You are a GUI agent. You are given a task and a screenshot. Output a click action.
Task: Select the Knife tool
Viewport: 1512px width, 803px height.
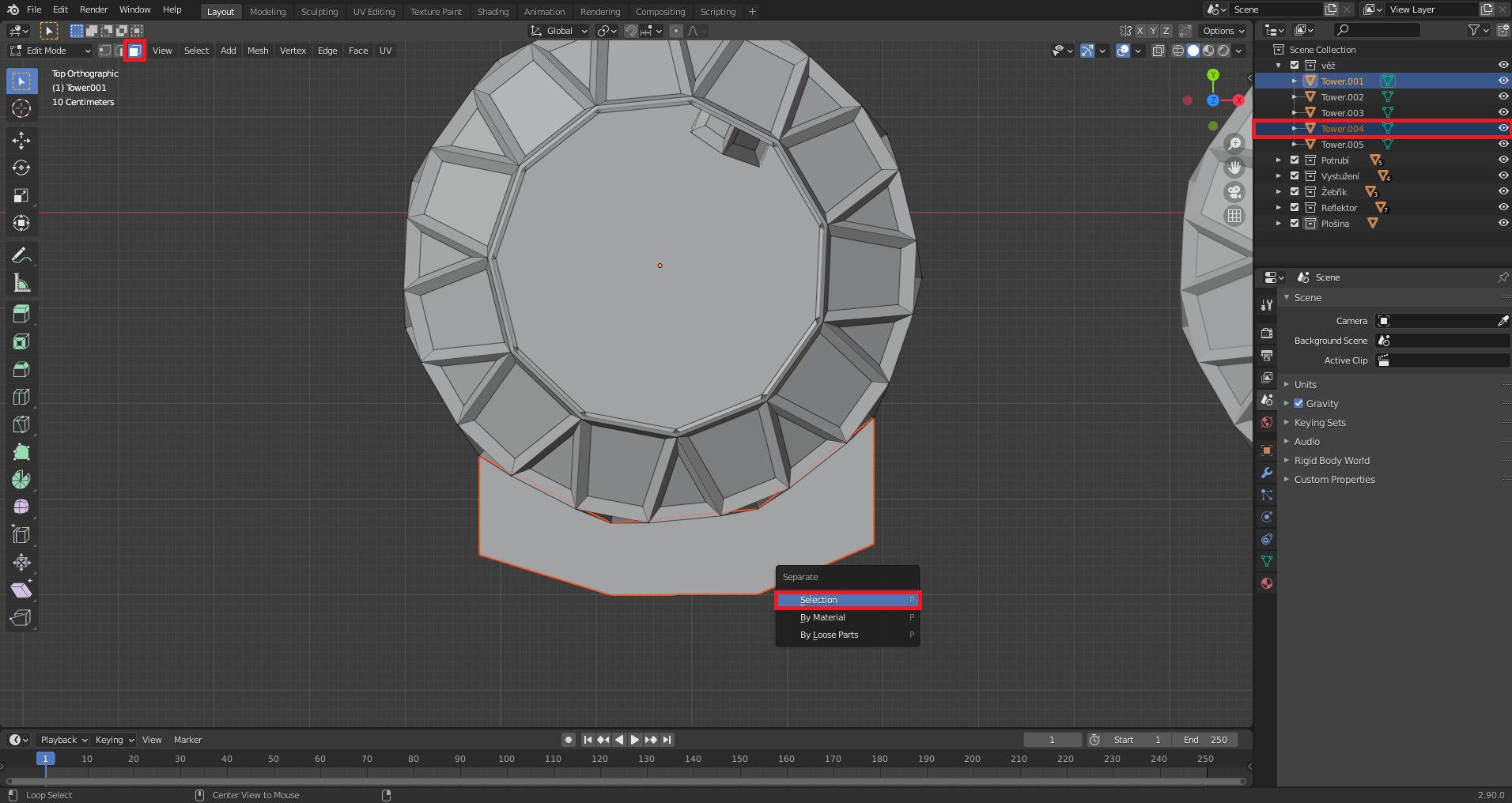point(21,424)
